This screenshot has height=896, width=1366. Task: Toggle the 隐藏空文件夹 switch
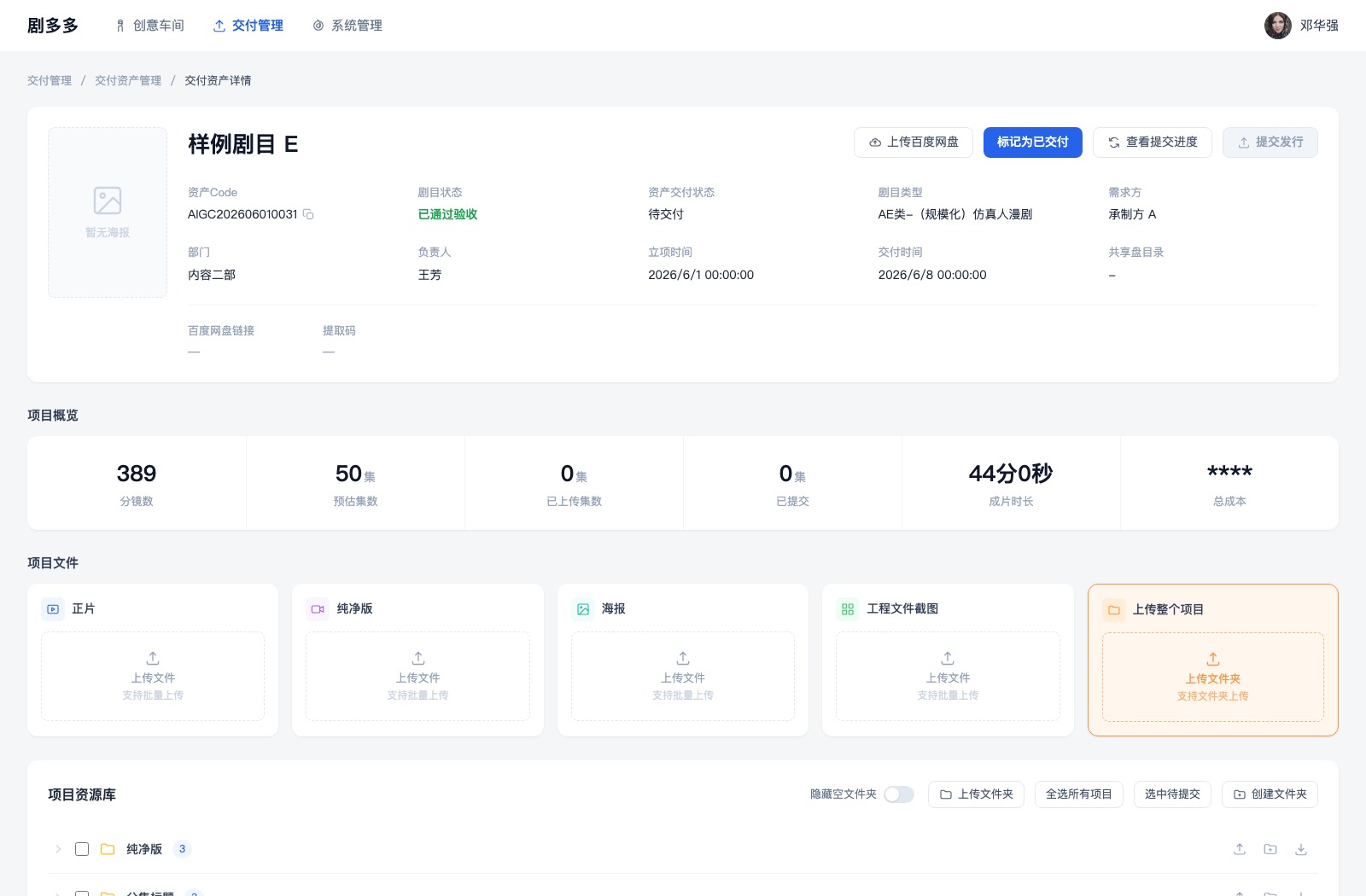(x=899, y=794)
